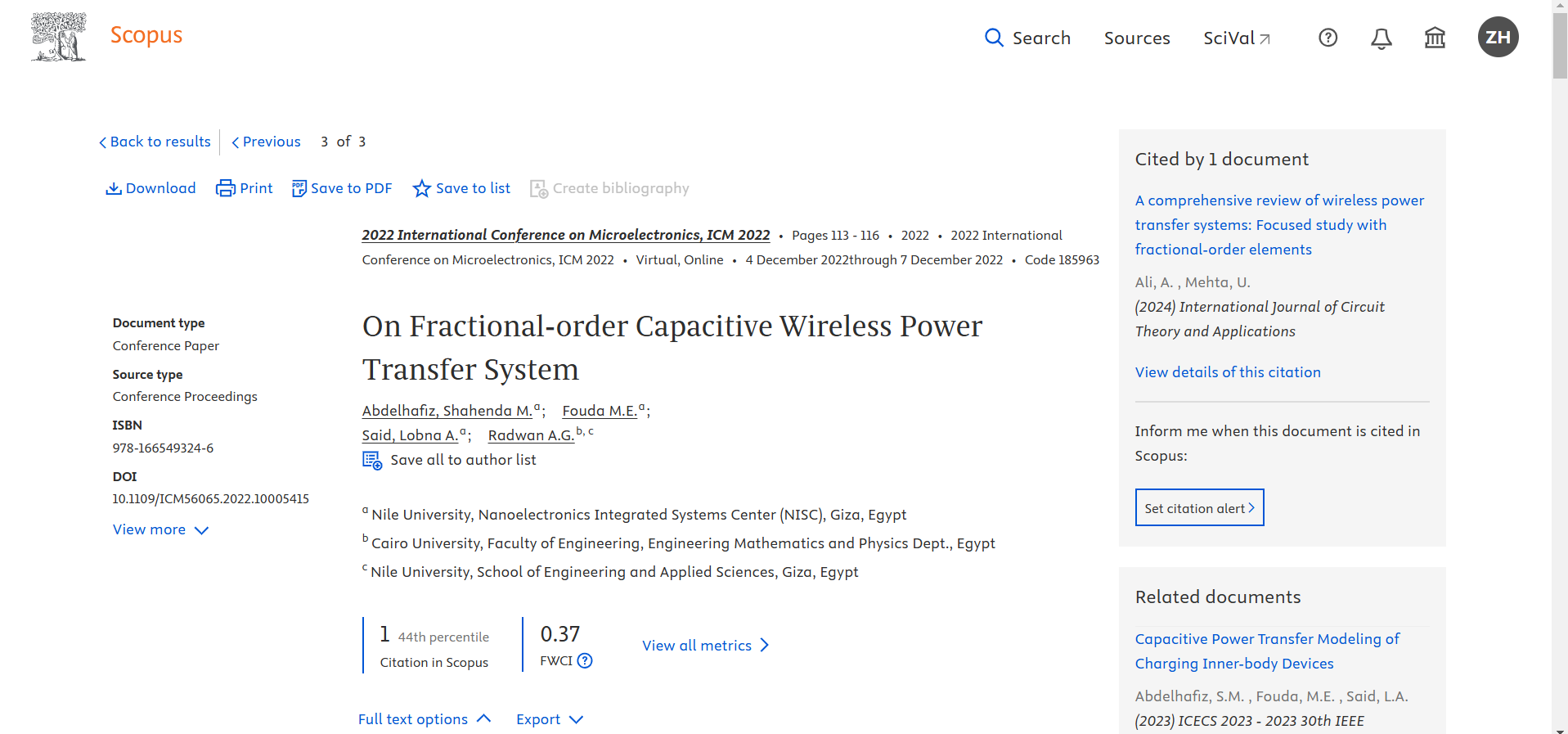Viewport: 1568px width, 734px height.
Task: Click the Scopus tree logo
Action: coord(59,37)
